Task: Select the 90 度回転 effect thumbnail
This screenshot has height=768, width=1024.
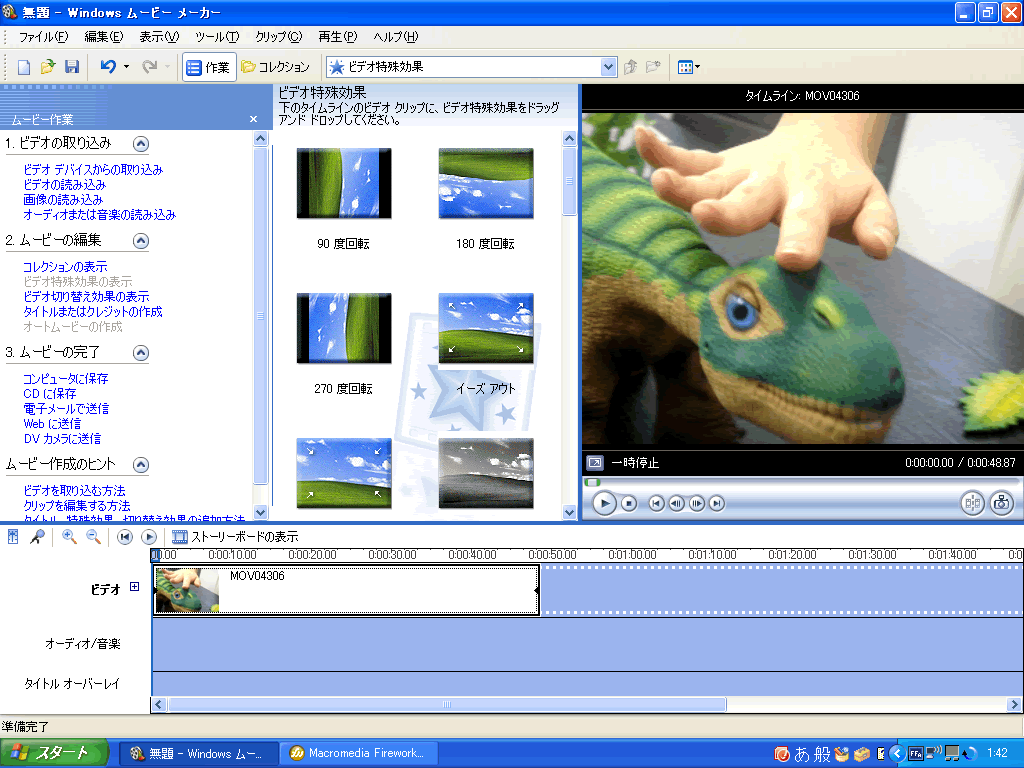Action: coord(344,184)
